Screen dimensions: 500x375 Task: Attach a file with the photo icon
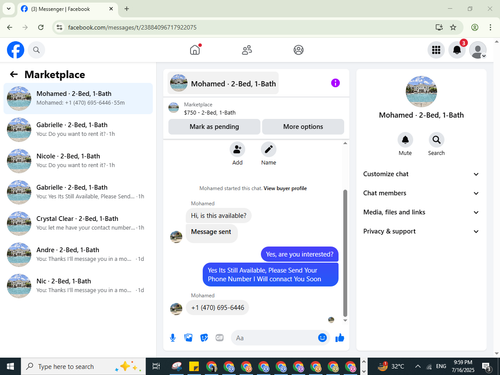click(188, 338)
